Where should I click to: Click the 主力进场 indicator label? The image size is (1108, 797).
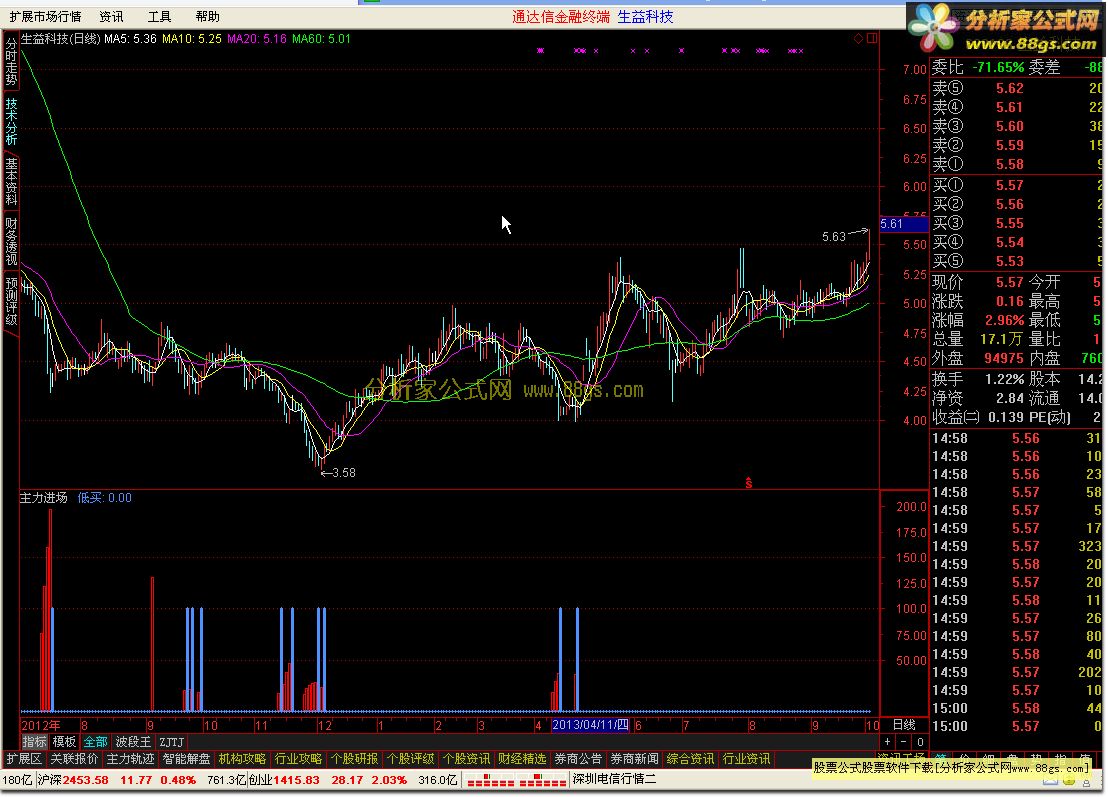coord(44,498)
